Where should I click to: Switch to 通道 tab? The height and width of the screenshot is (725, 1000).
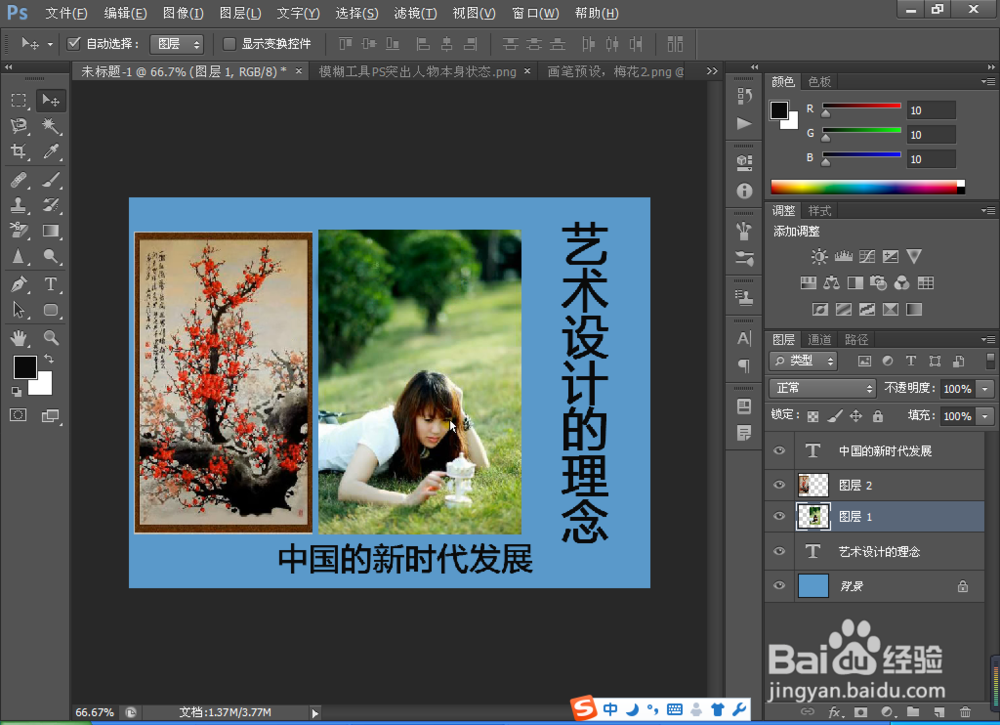(820, 339)
